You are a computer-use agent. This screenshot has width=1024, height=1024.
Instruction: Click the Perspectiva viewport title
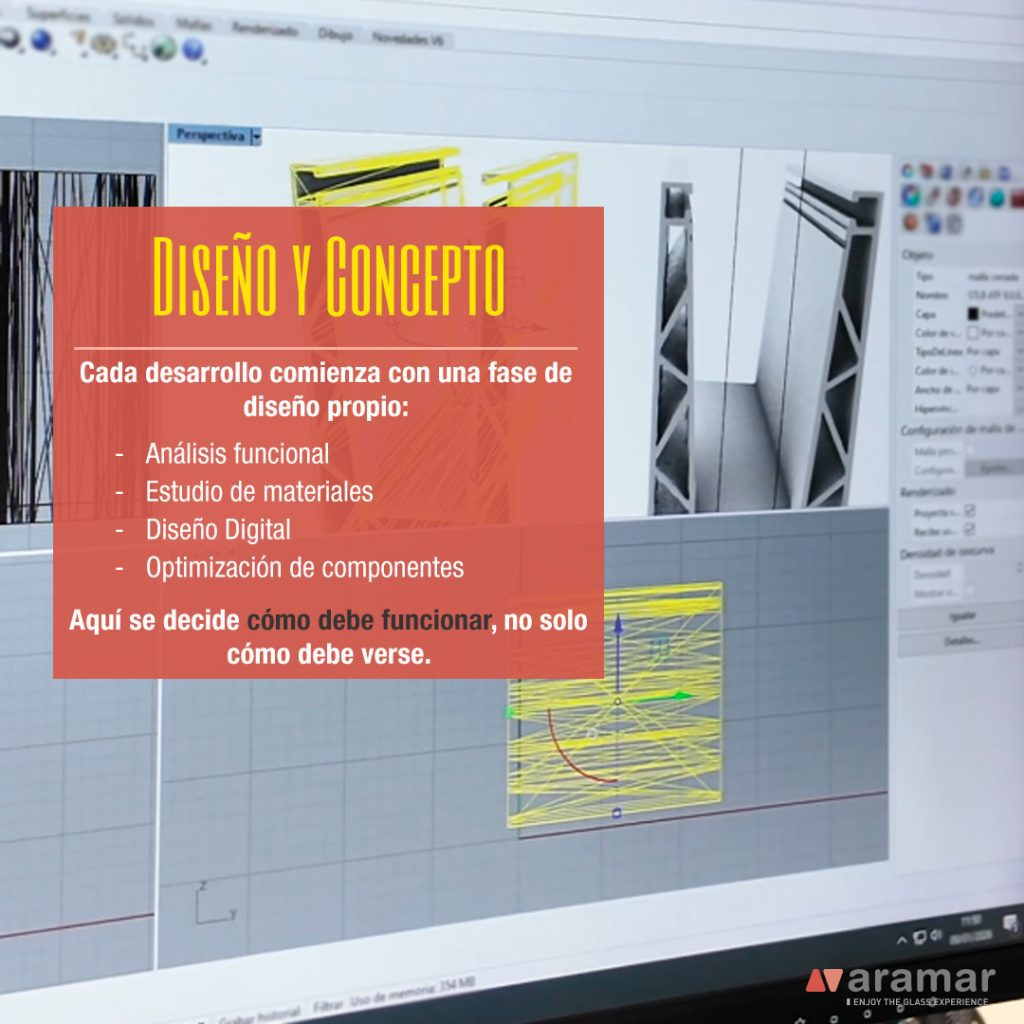pos(210,135)
